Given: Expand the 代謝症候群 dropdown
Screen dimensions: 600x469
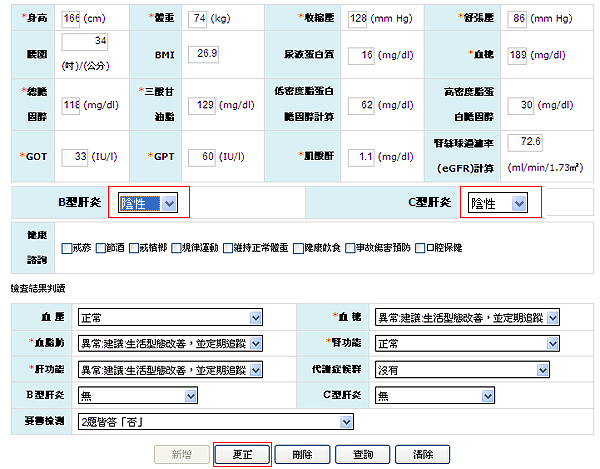Looking at the screenshot, I should (465, 369).
